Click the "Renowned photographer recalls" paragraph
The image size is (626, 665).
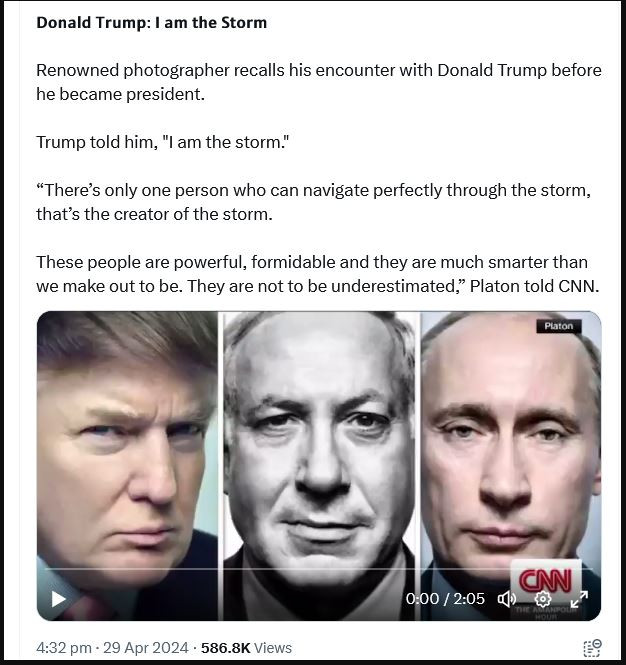(319, 82)
